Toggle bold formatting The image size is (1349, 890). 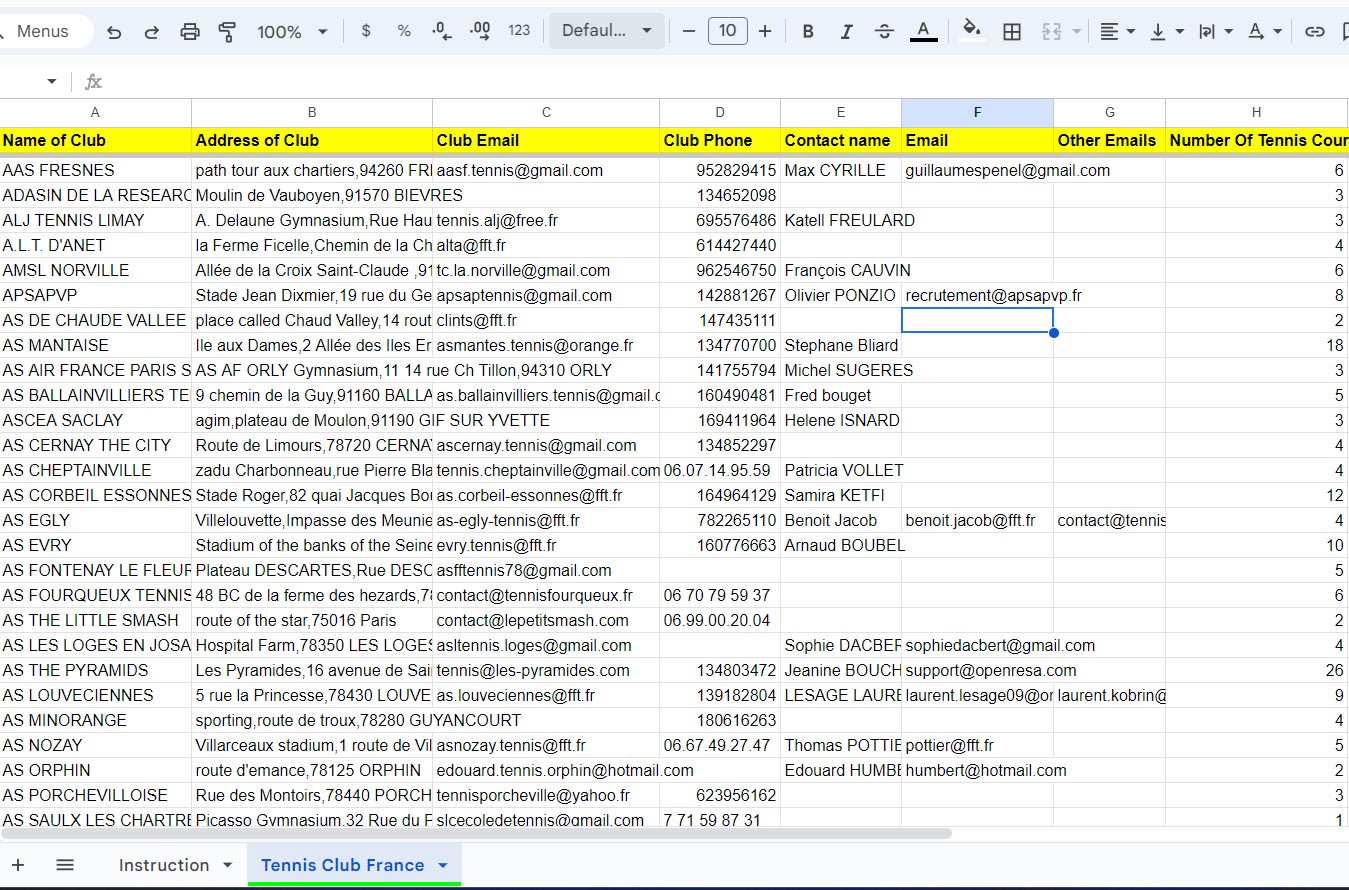(808, 32)
